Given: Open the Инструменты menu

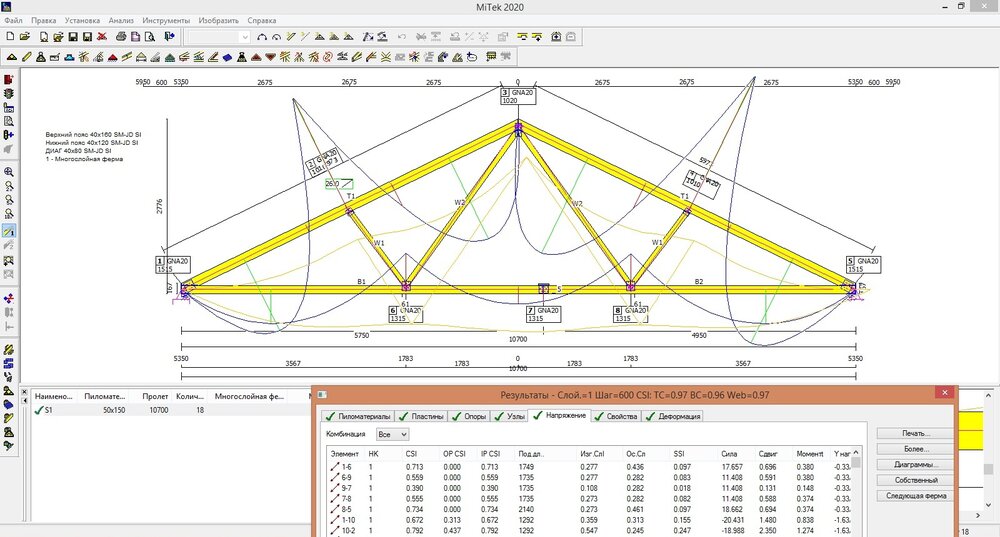Looking at the screenshot, I should [165, 20].
